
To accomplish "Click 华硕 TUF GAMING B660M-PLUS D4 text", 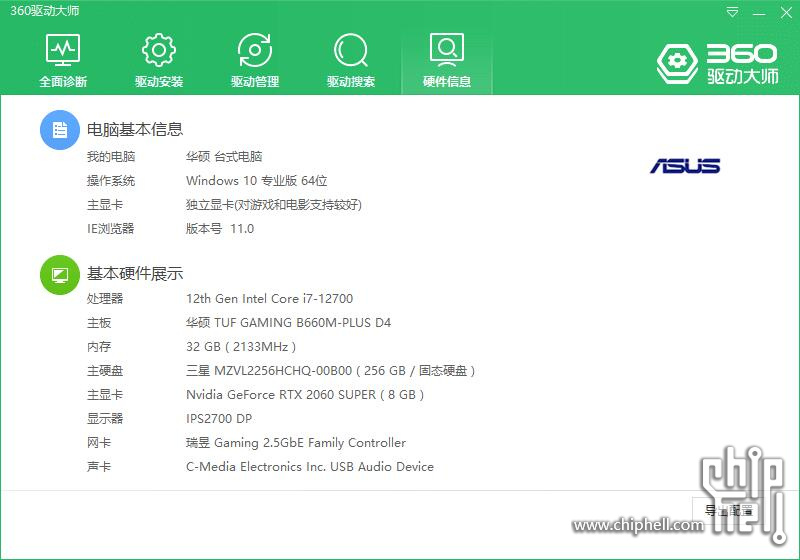I will pyautogui.click(x=288, y=322).
